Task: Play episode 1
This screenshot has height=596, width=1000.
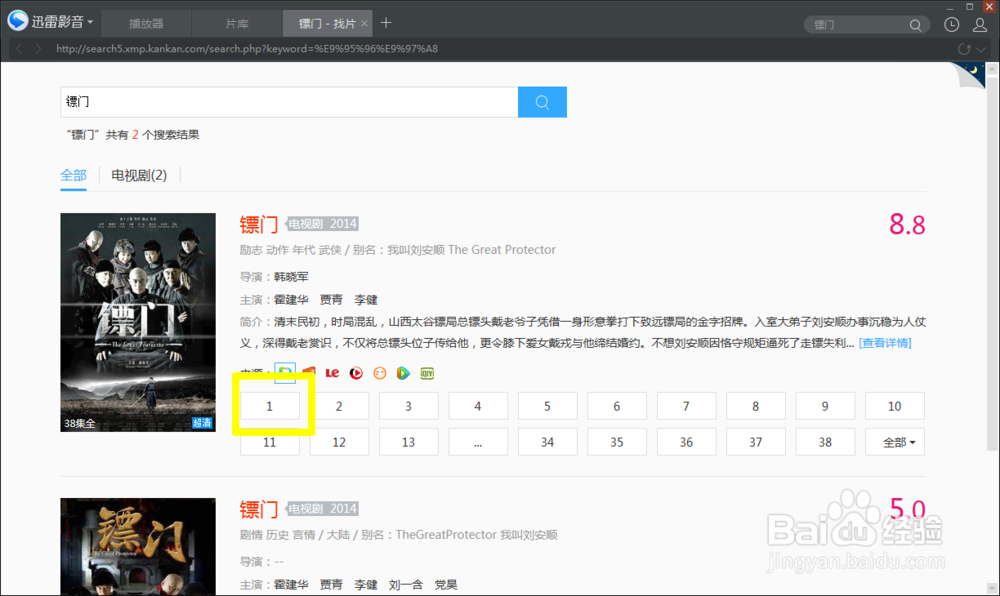Action: [270, 406]
